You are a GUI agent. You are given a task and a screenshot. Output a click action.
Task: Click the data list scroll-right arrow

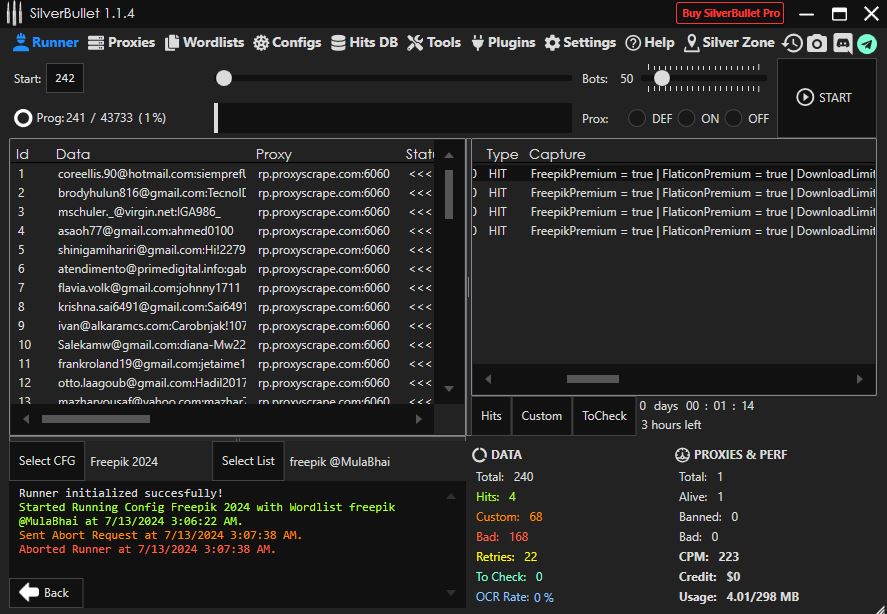tap(419, 419)
